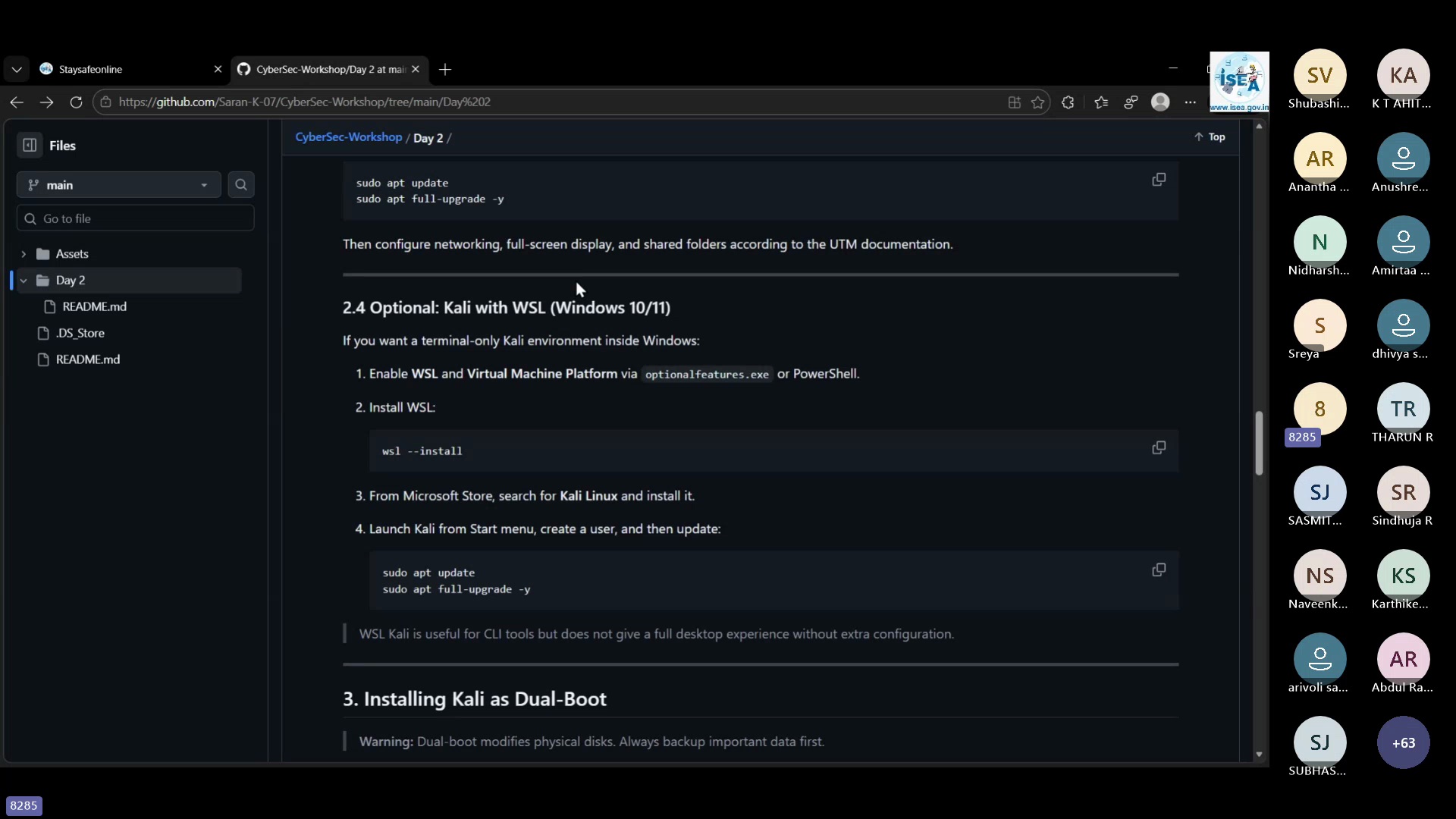Copy the top apt update code block
Viewport: 1456px width, 819px height.
pos(1159,180)
